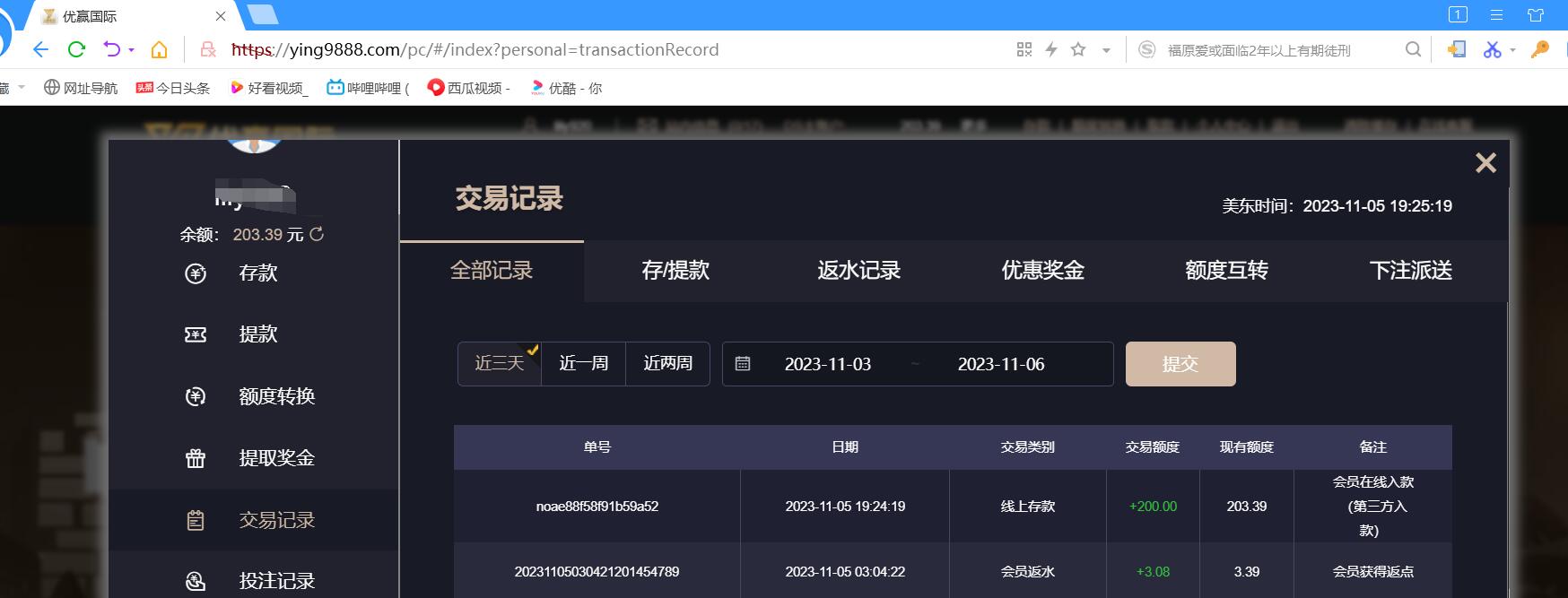Click start date field 2023-11-03
Image resolution: width=1568 pixels, height=598 pixels.
tap(827, 364)
